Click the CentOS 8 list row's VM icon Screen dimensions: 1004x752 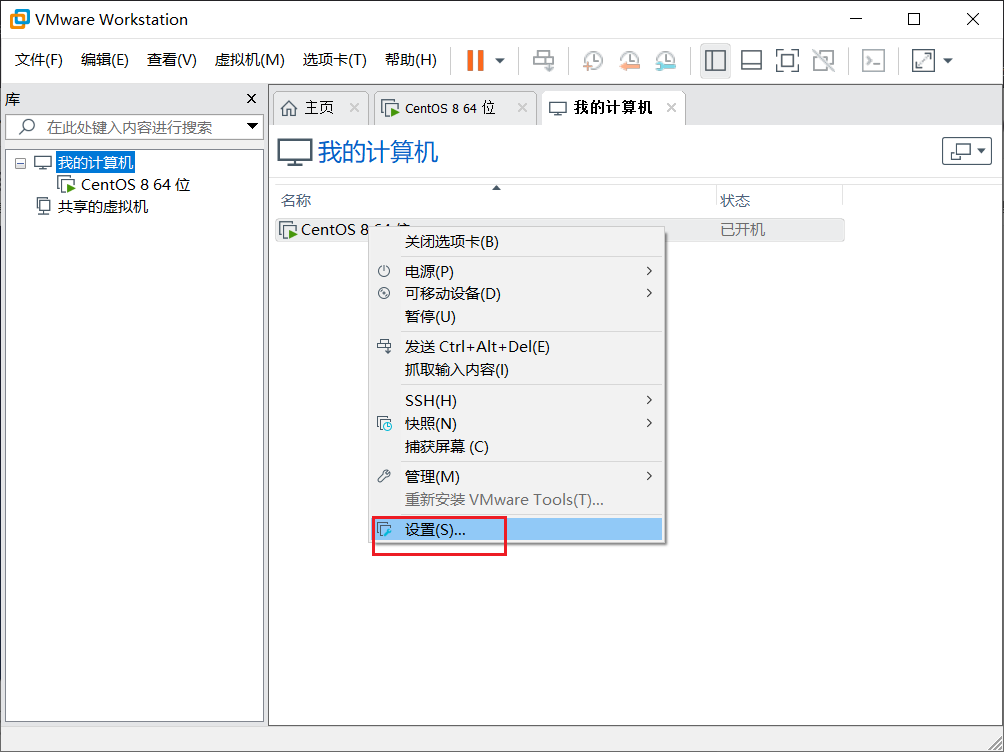(x=288, y=230)
